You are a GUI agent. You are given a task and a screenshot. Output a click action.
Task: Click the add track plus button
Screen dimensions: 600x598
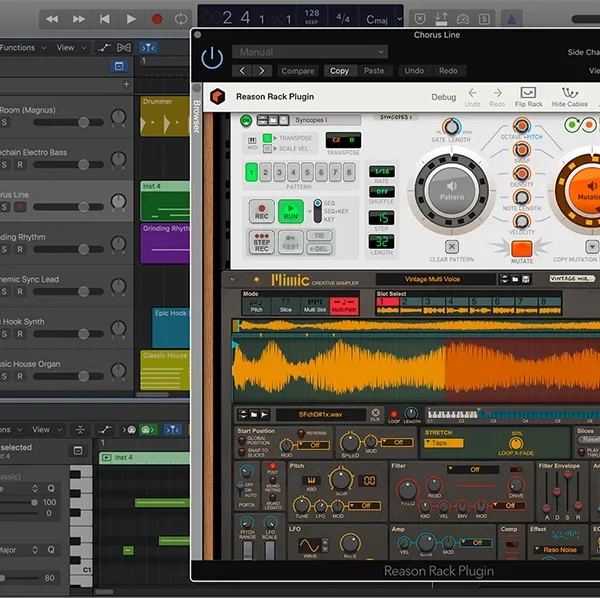coord(126,84)
